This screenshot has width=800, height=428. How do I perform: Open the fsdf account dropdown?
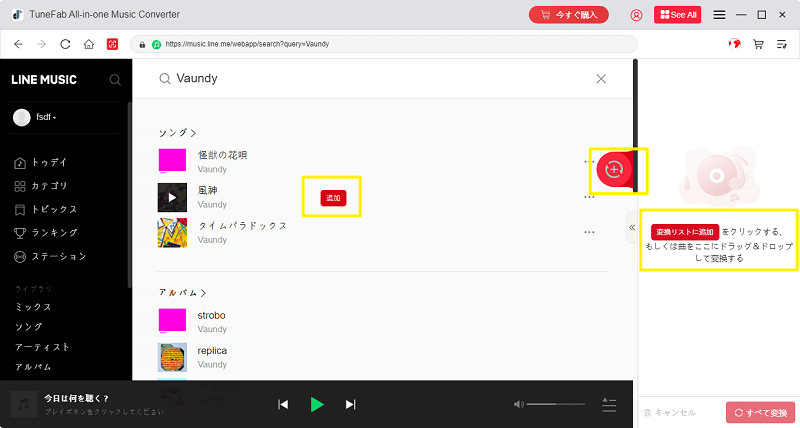pyautogui.click(x=46, y=117)
